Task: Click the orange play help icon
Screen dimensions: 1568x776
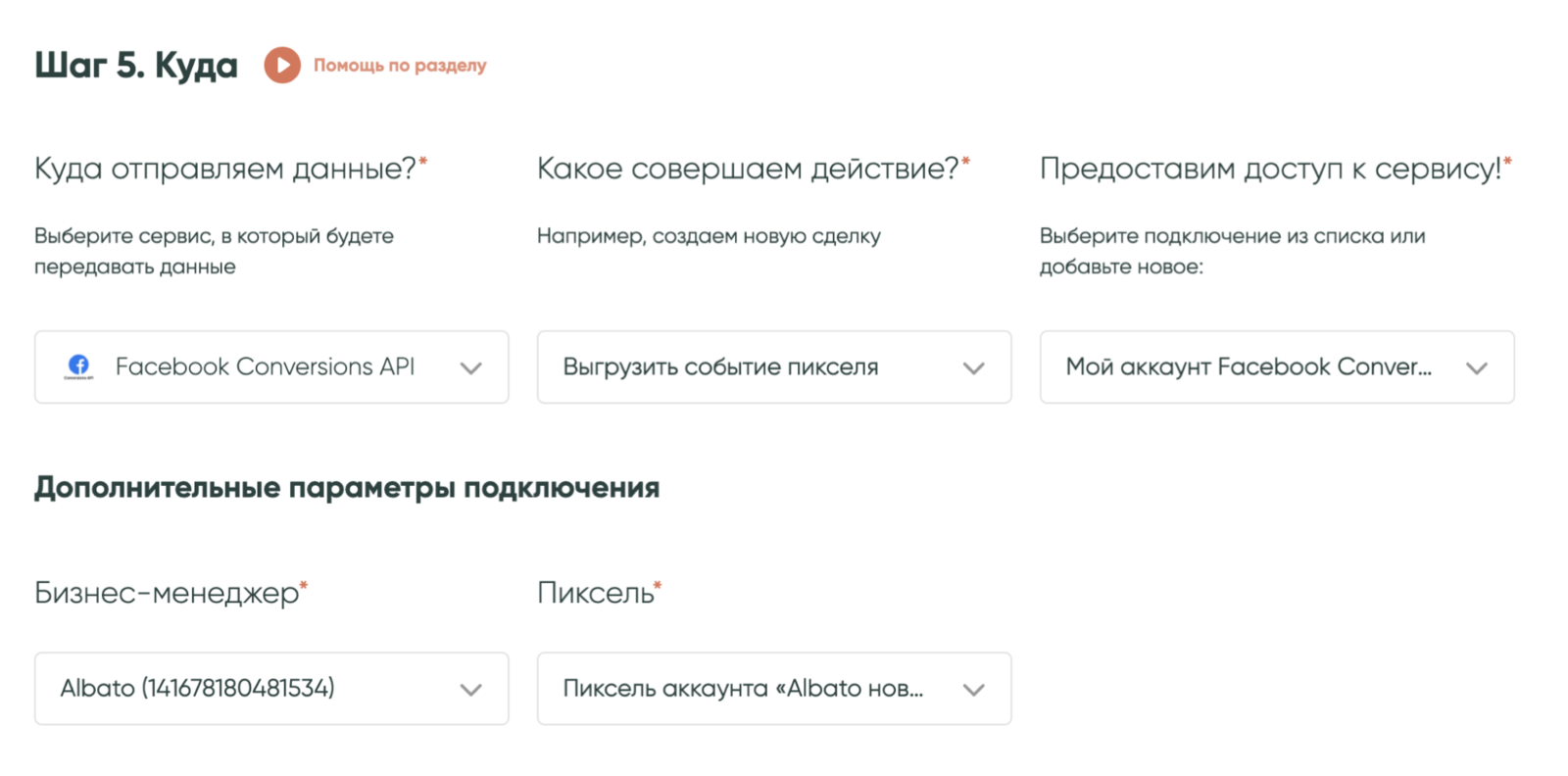Action: pos(282,66)
